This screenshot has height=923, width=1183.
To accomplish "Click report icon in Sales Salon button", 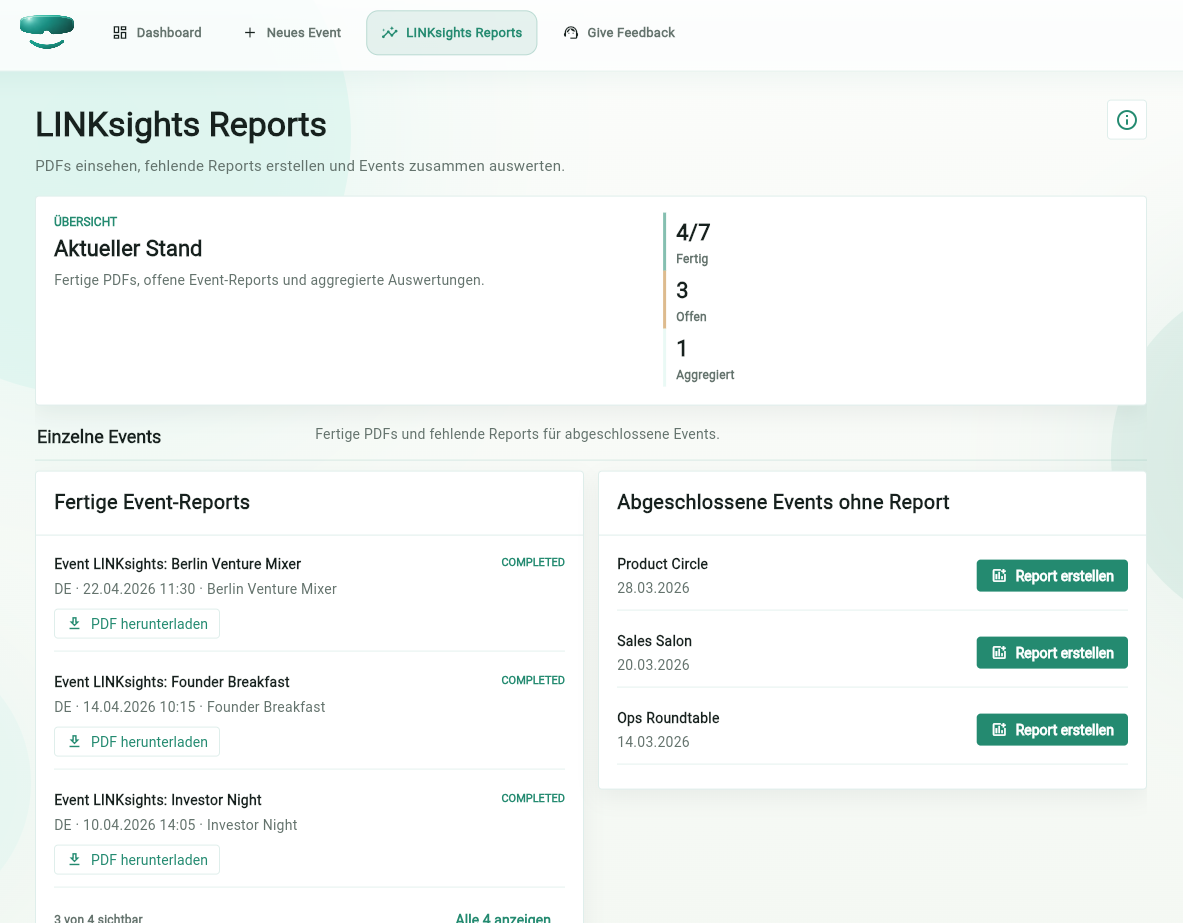I will pyautogui.click(x=999, y=653).
